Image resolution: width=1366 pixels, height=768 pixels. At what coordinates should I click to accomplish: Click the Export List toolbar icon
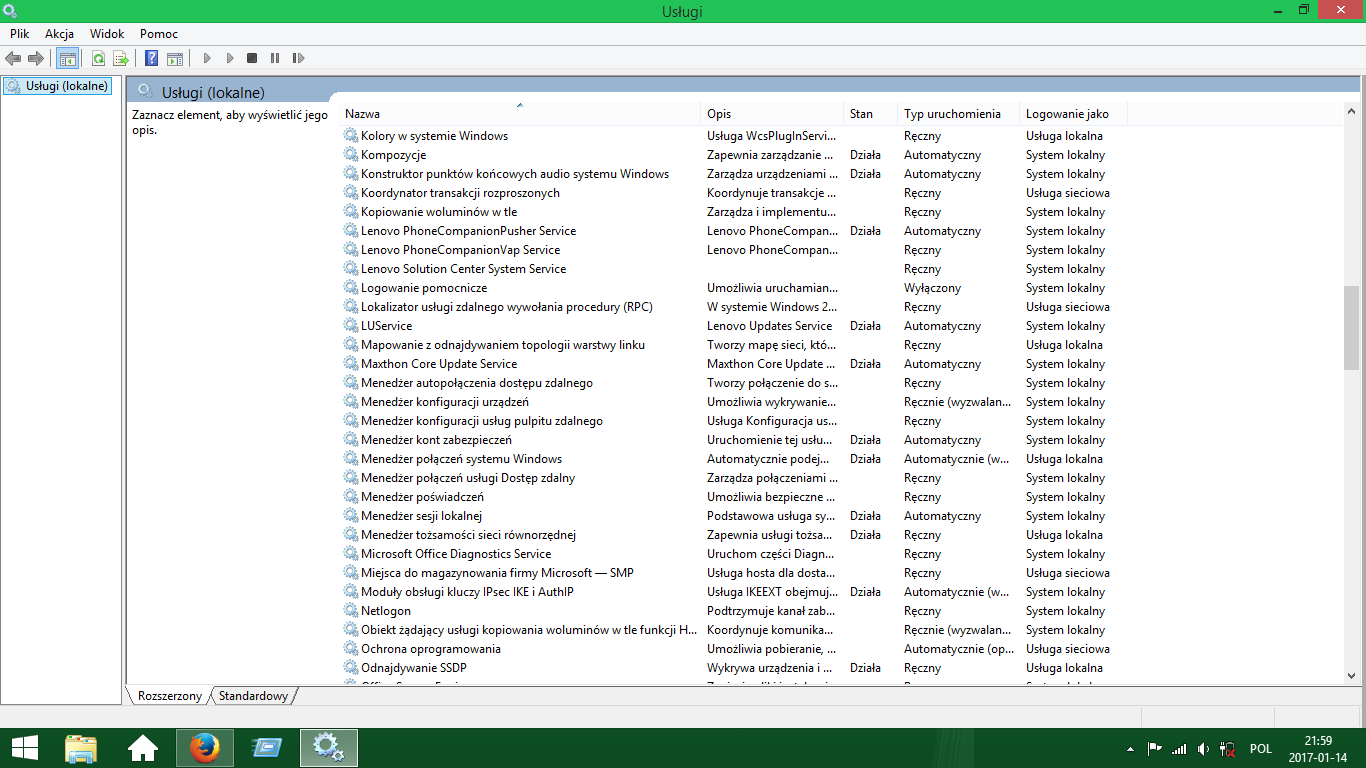pos(121,59)
